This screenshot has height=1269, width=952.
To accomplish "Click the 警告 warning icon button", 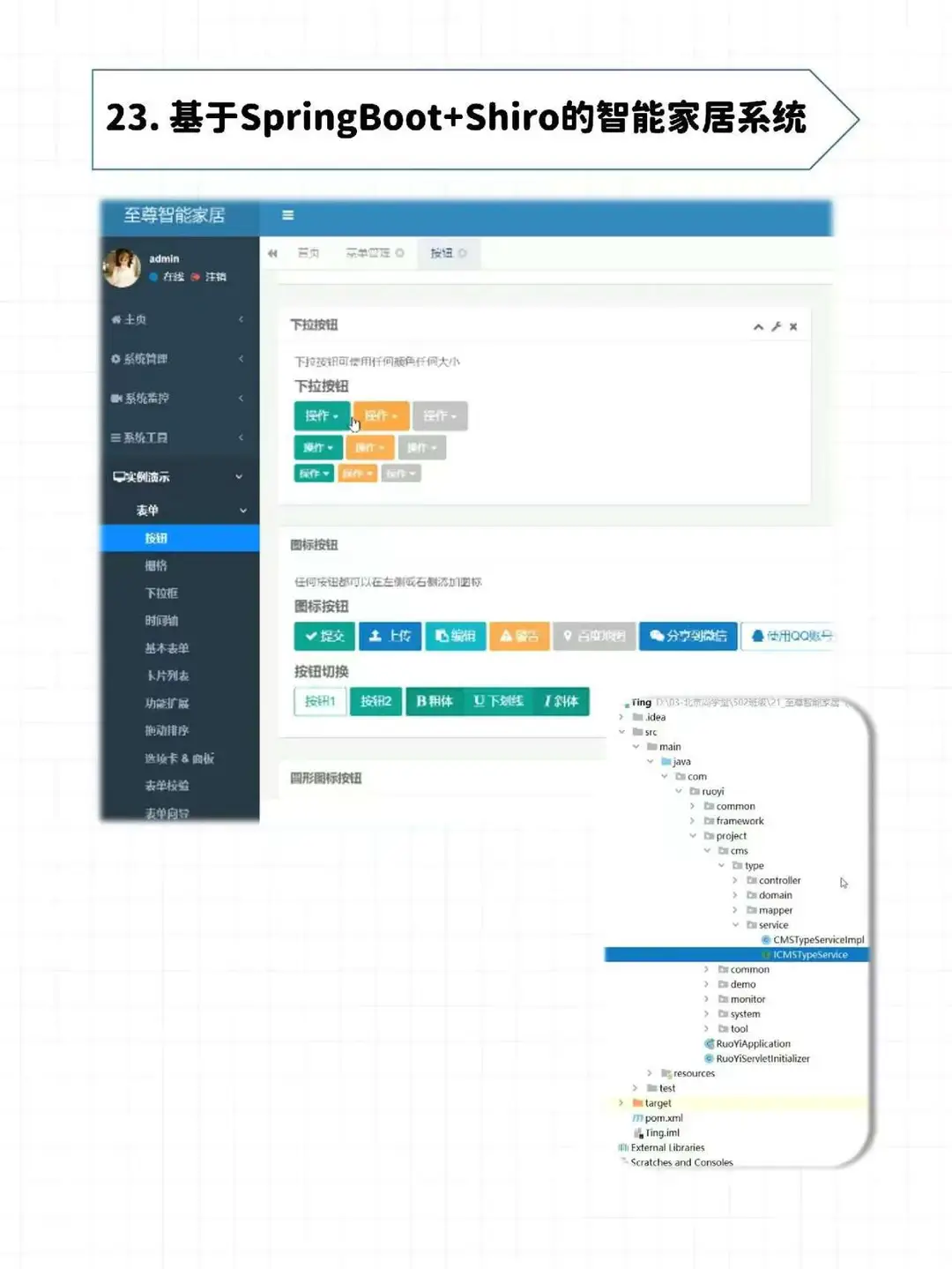I will pyautogui.click(x=518, y=637).
